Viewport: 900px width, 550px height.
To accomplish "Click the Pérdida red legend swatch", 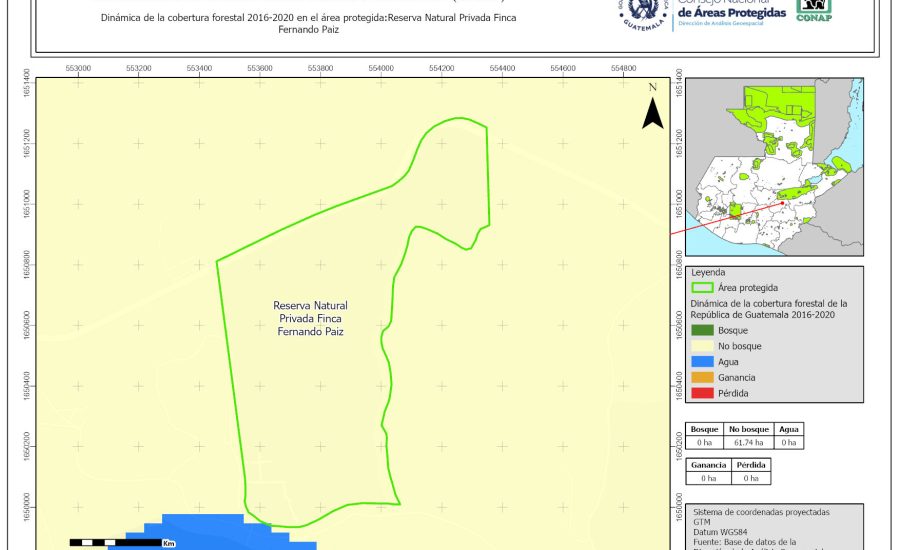I will [x=703, y=393].
